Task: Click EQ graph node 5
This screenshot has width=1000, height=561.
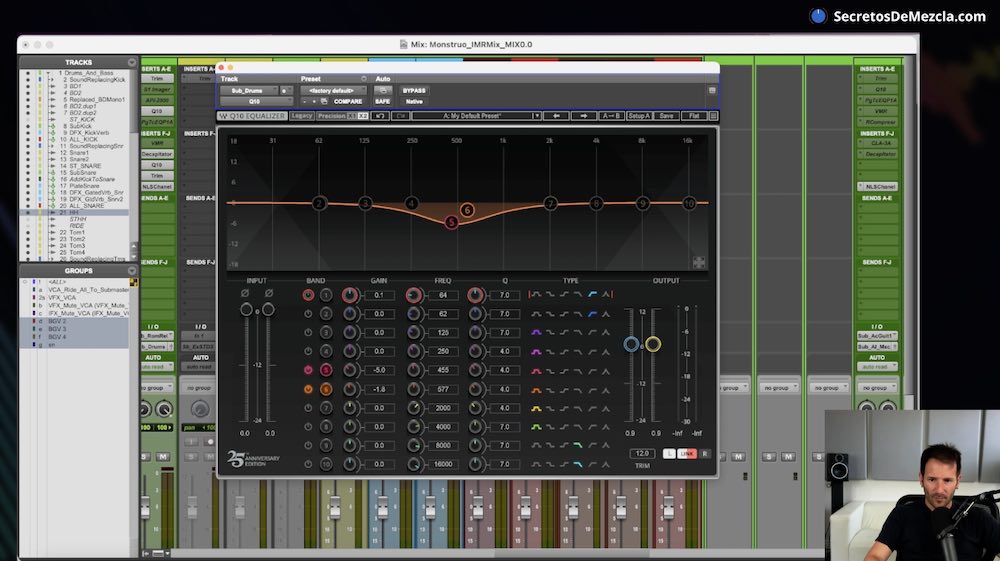Action: pos(452,222)
